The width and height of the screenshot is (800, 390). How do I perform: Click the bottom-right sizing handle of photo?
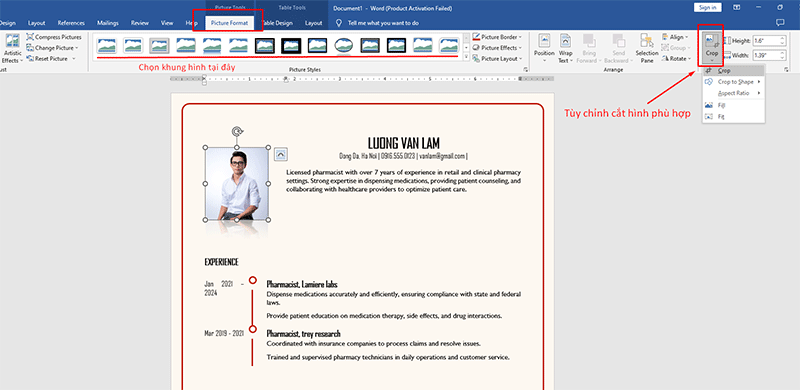click(x=268, y=220)
